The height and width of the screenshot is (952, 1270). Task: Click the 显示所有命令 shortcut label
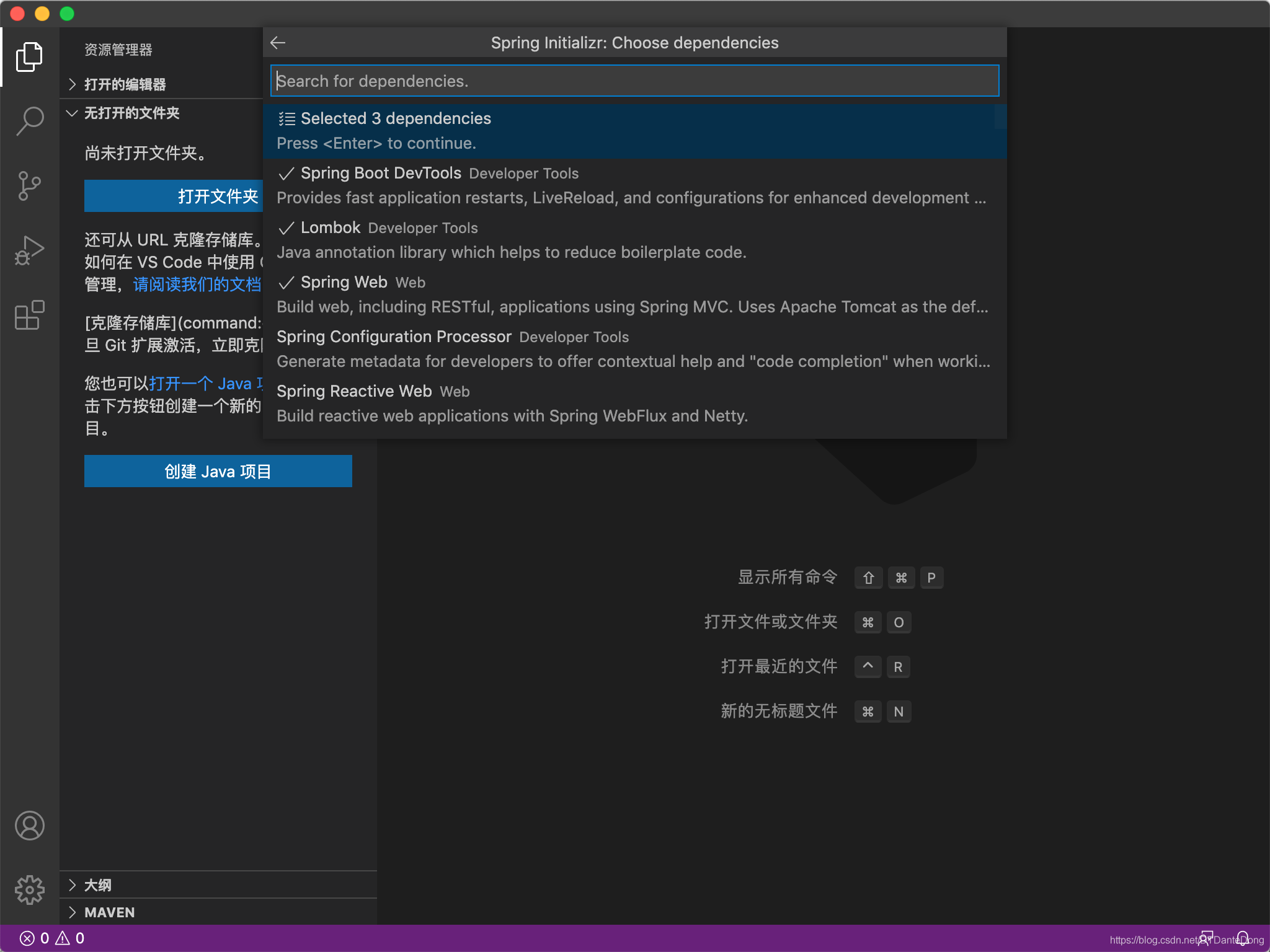(x=788, y=577)
